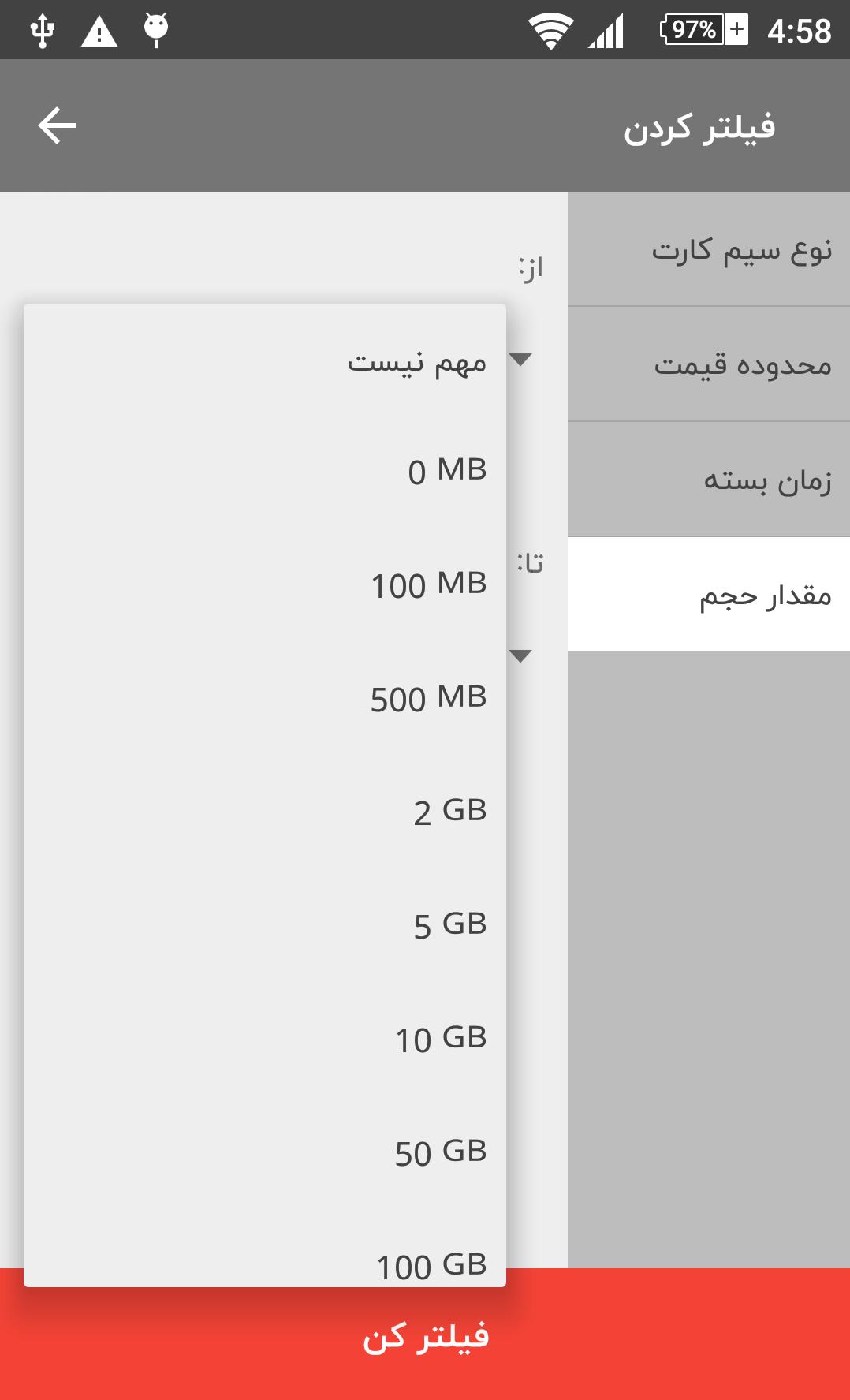Open the 'نوع سیم کارت' filter tab

709,250
